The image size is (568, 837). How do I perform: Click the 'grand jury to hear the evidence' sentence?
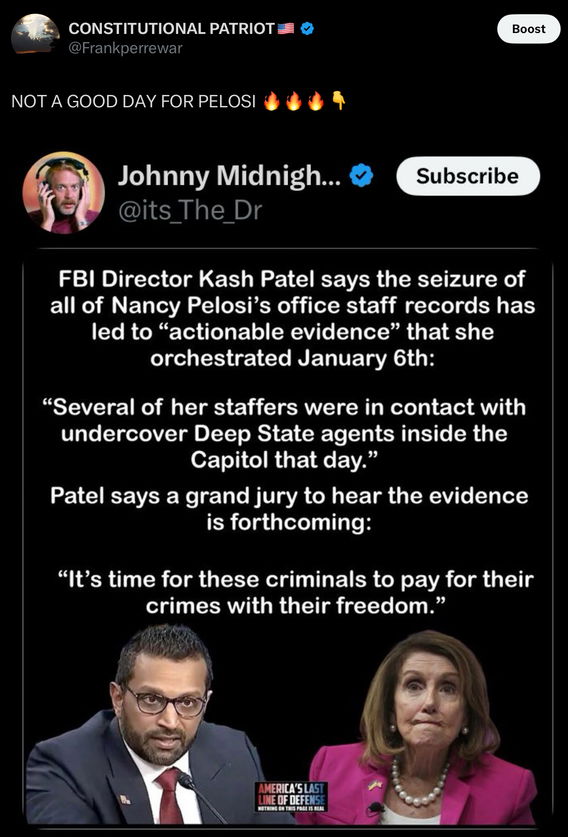coord(289,509)
